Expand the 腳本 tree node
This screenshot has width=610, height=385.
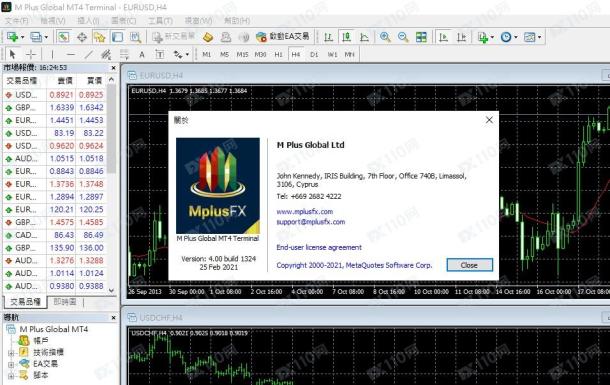11,376
